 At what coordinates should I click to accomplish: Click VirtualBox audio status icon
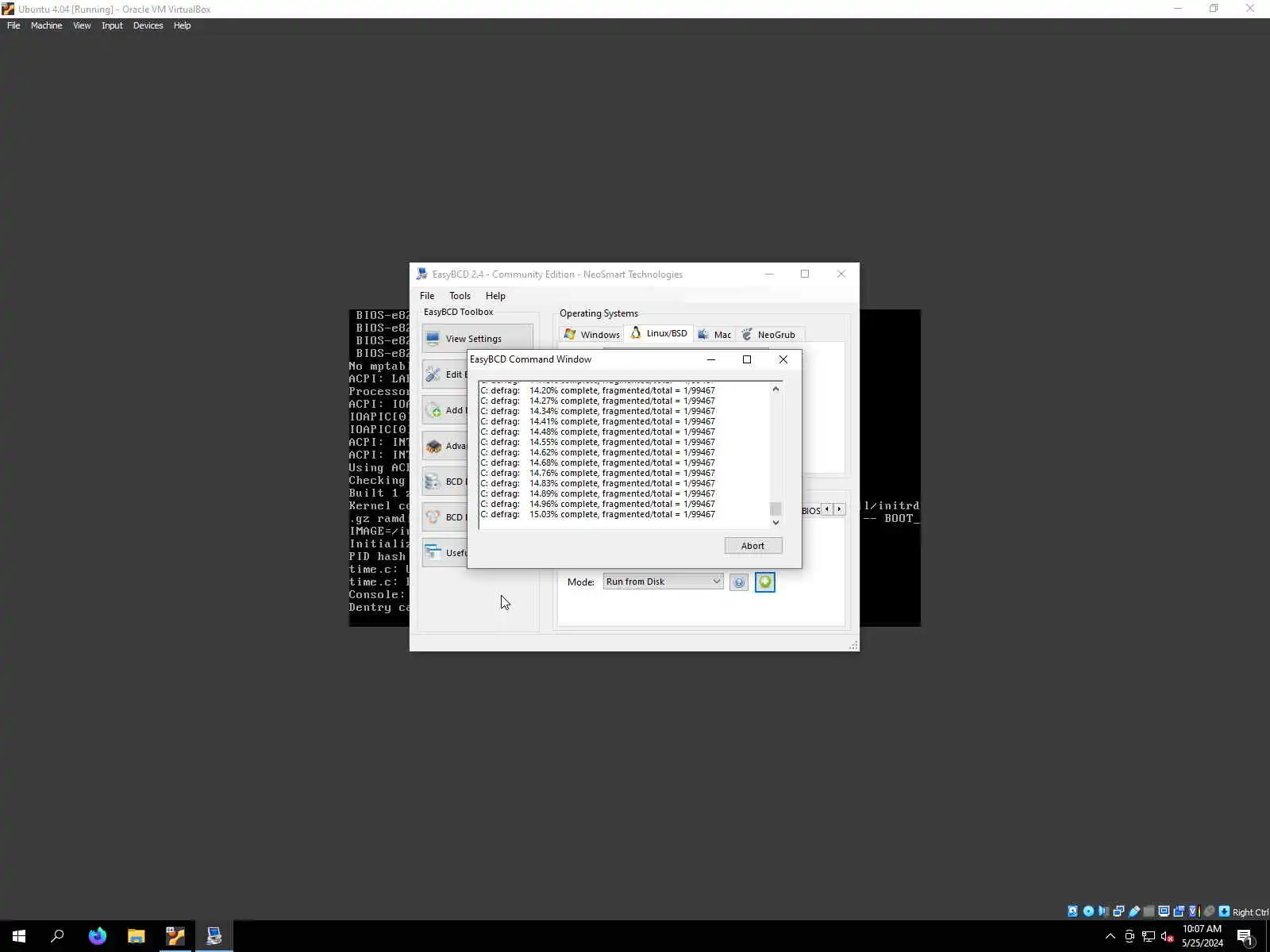point(1103,912)
